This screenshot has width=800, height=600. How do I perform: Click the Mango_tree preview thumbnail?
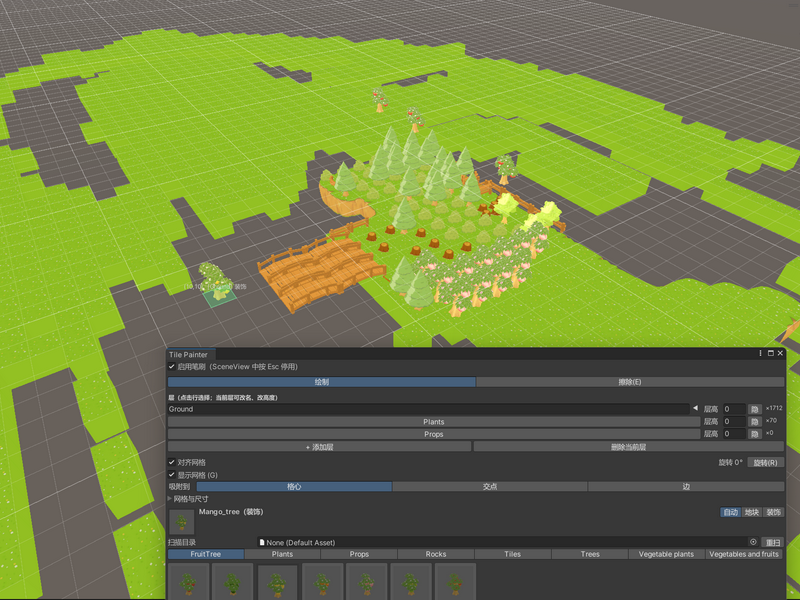tap(181, 522)
